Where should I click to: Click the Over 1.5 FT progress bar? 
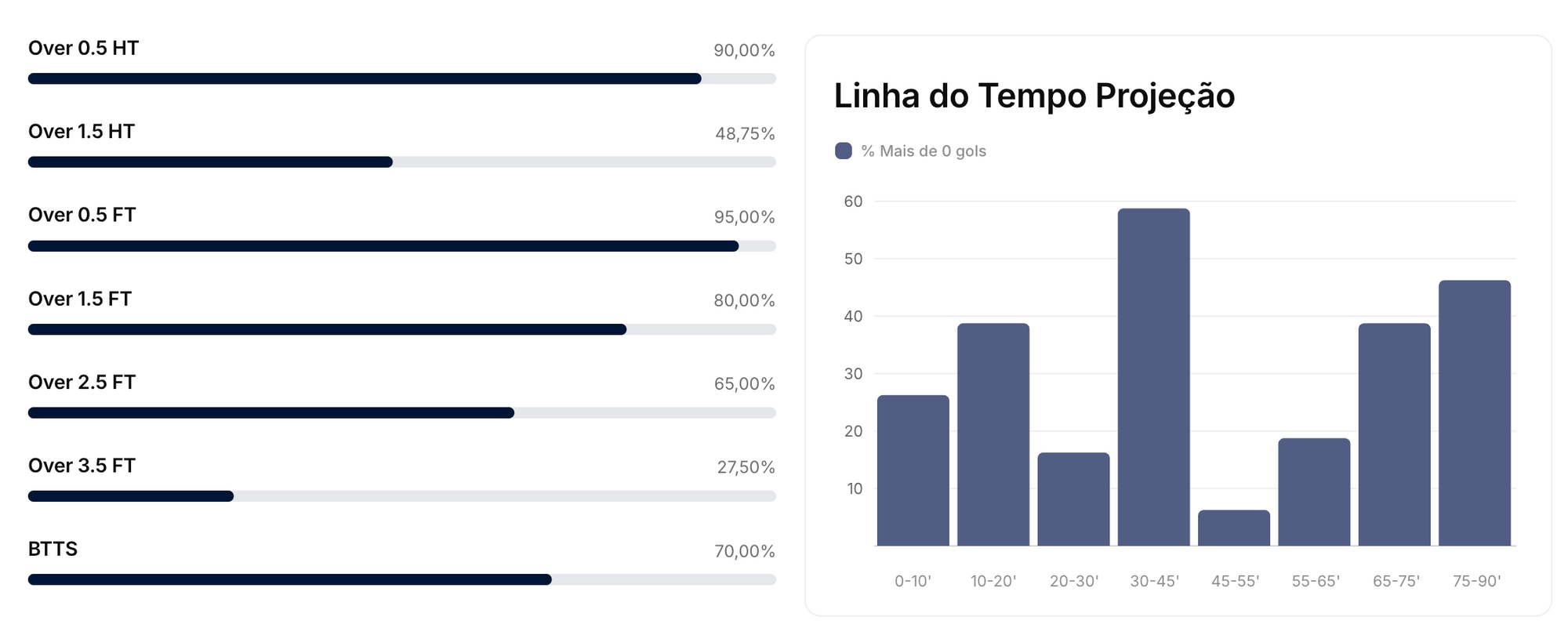[x=402, y=329]
